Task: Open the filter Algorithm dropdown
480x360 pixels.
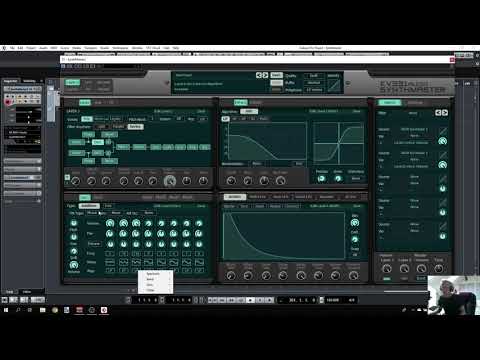Action: [249, 111]
